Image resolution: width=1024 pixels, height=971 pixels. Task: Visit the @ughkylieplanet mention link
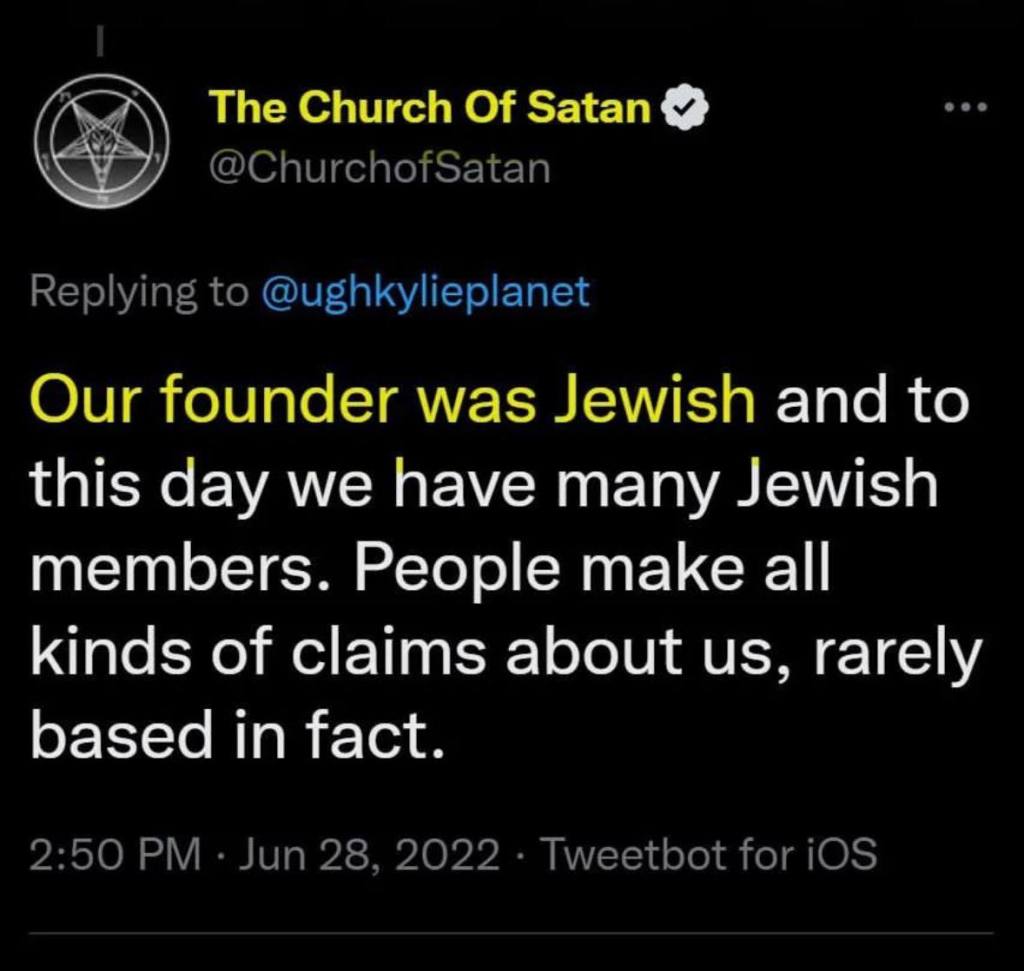425,292
